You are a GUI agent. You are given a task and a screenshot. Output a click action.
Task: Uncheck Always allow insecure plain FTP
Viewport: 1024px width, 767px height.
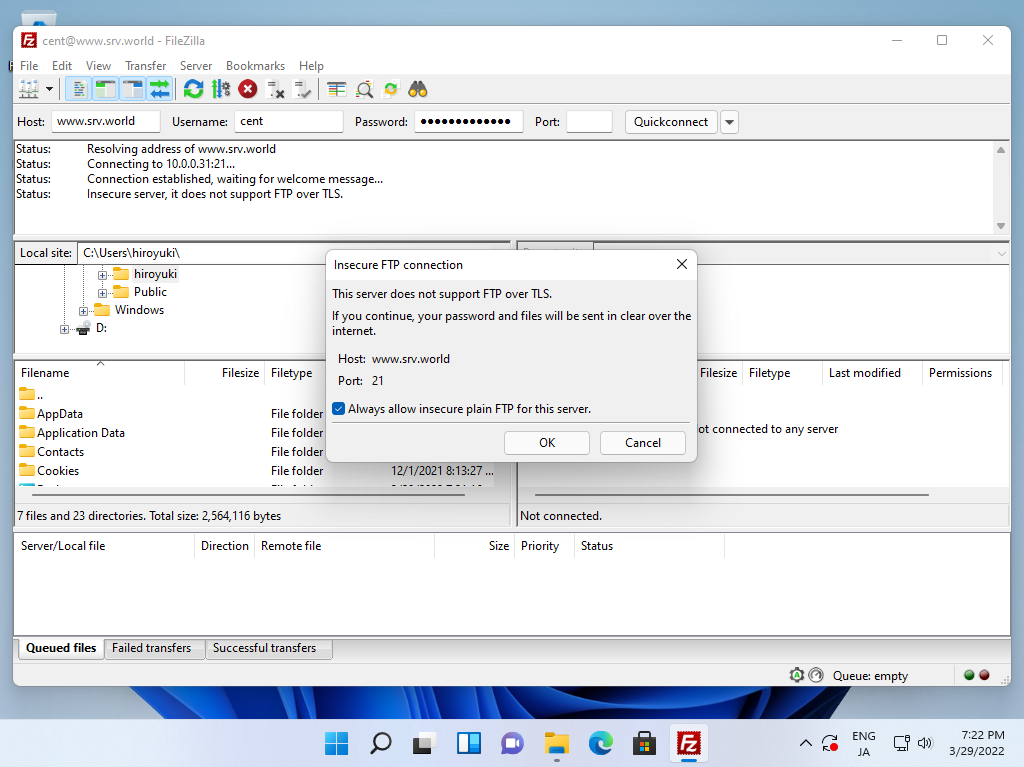pos(339,409)
